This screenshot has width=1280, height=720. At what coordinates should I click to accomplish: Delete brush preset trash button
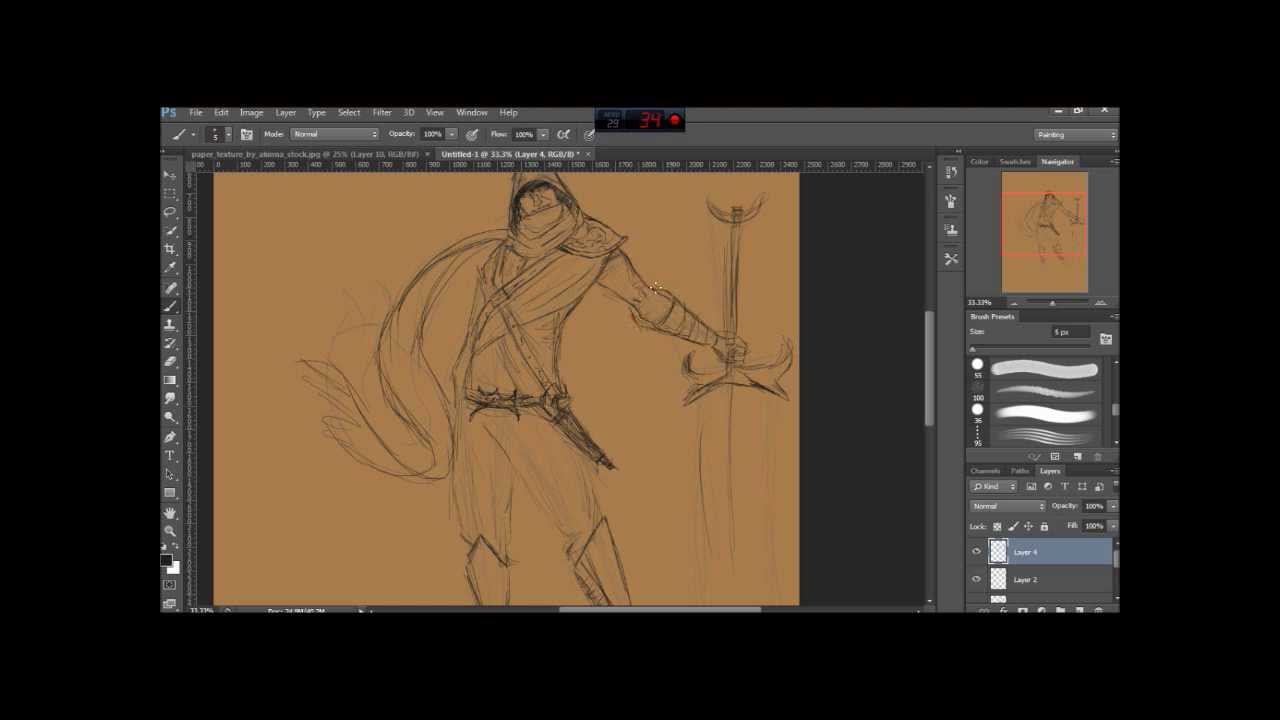(1098, 456)
